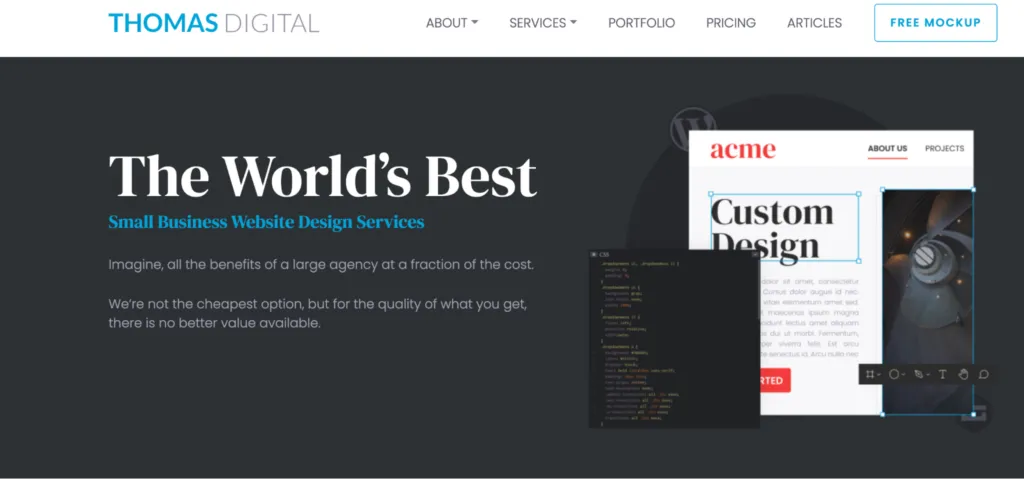This screenshot has width=1024, height=479.
Task: Select the ellipse shape tool icon
Action: click(x=894, y=374)
